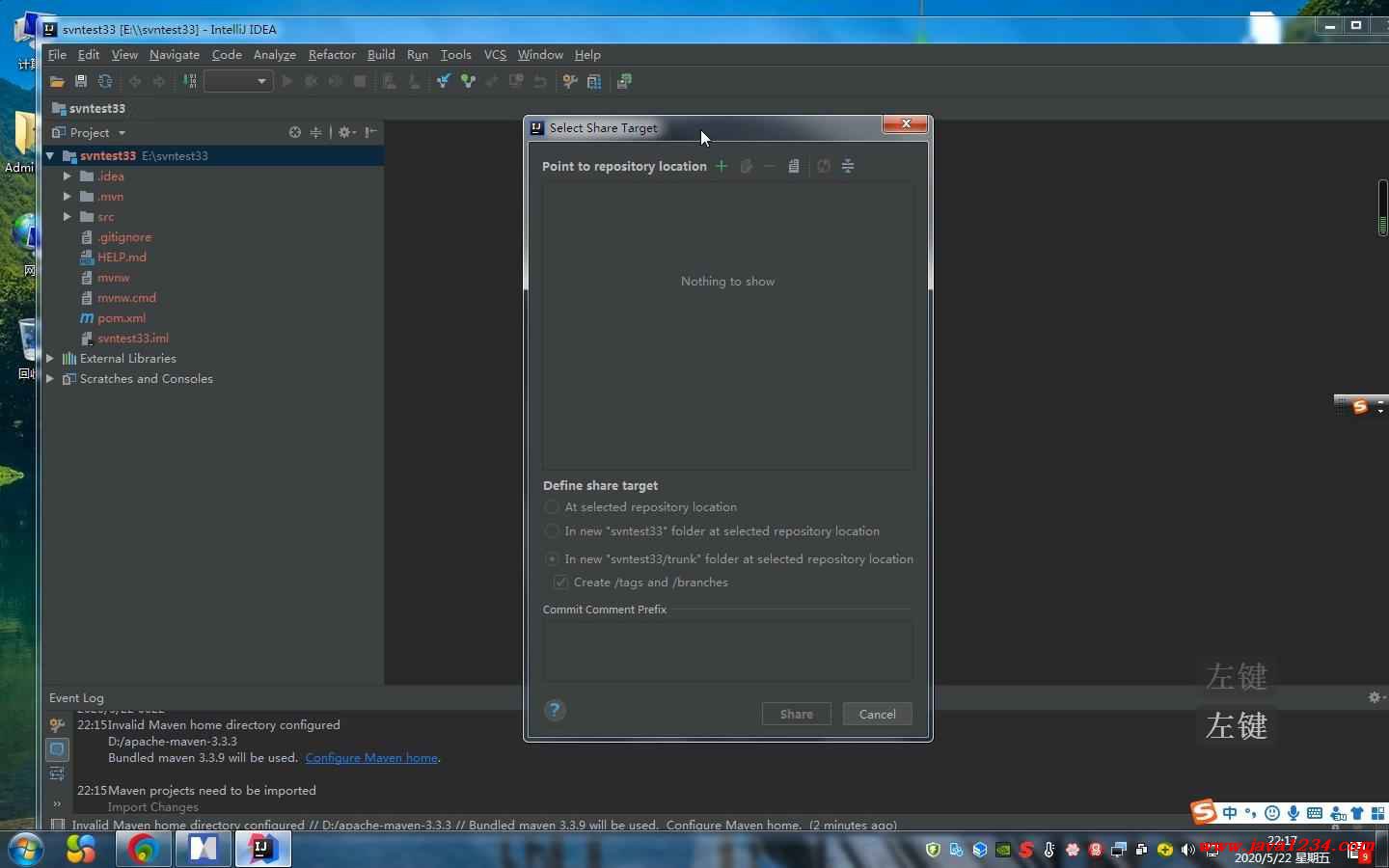
Task: Expand the src folder
Action: (x=68, y=217)
